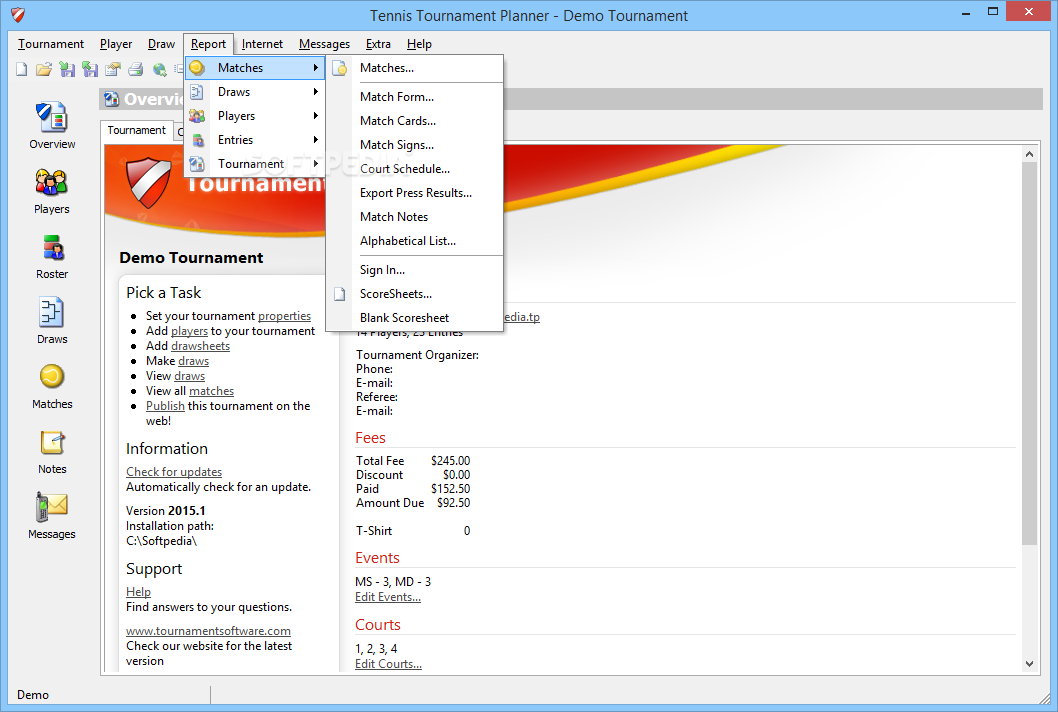Open the Roster sidebar icon

52,256
